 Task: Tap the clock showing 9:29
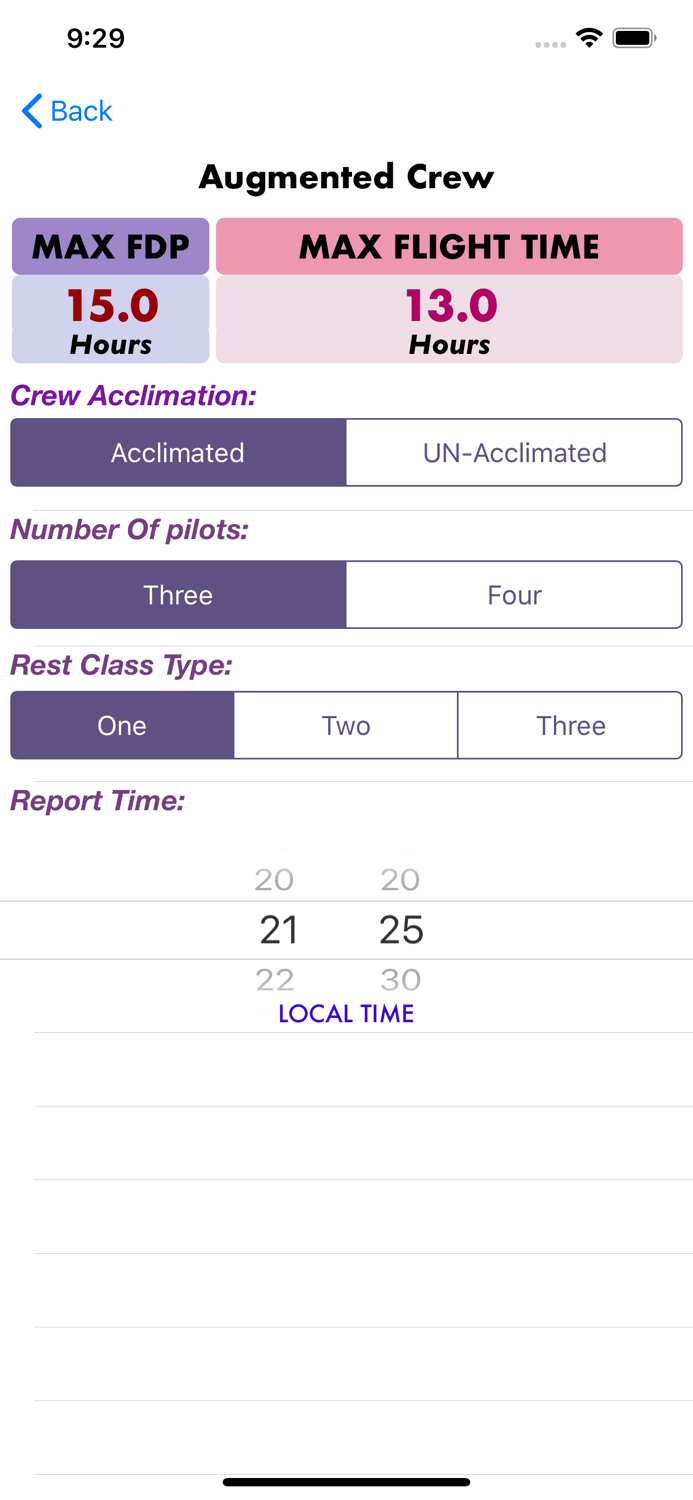click(x=95, y=38)
